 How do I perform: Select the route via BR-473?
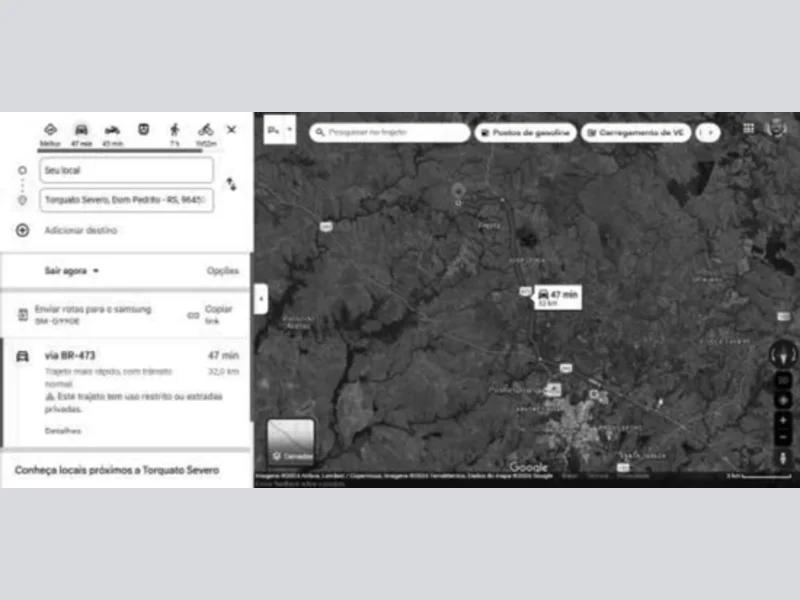127,392
